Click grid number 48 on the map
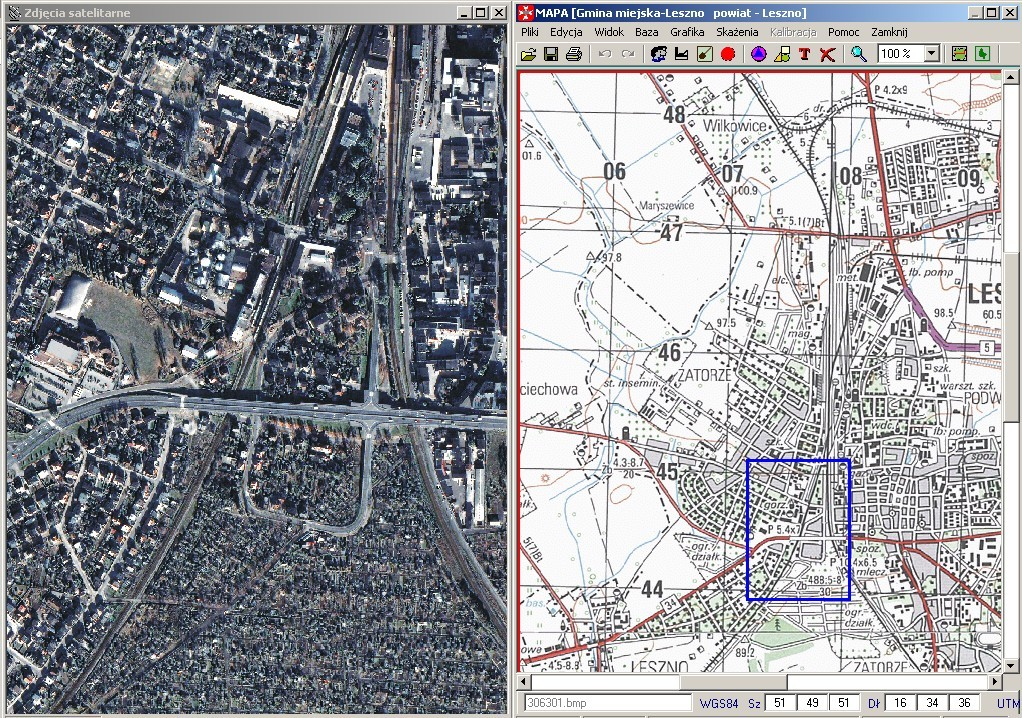The height and width of the screenshot is (718, 1022). [x=674, y=115]
